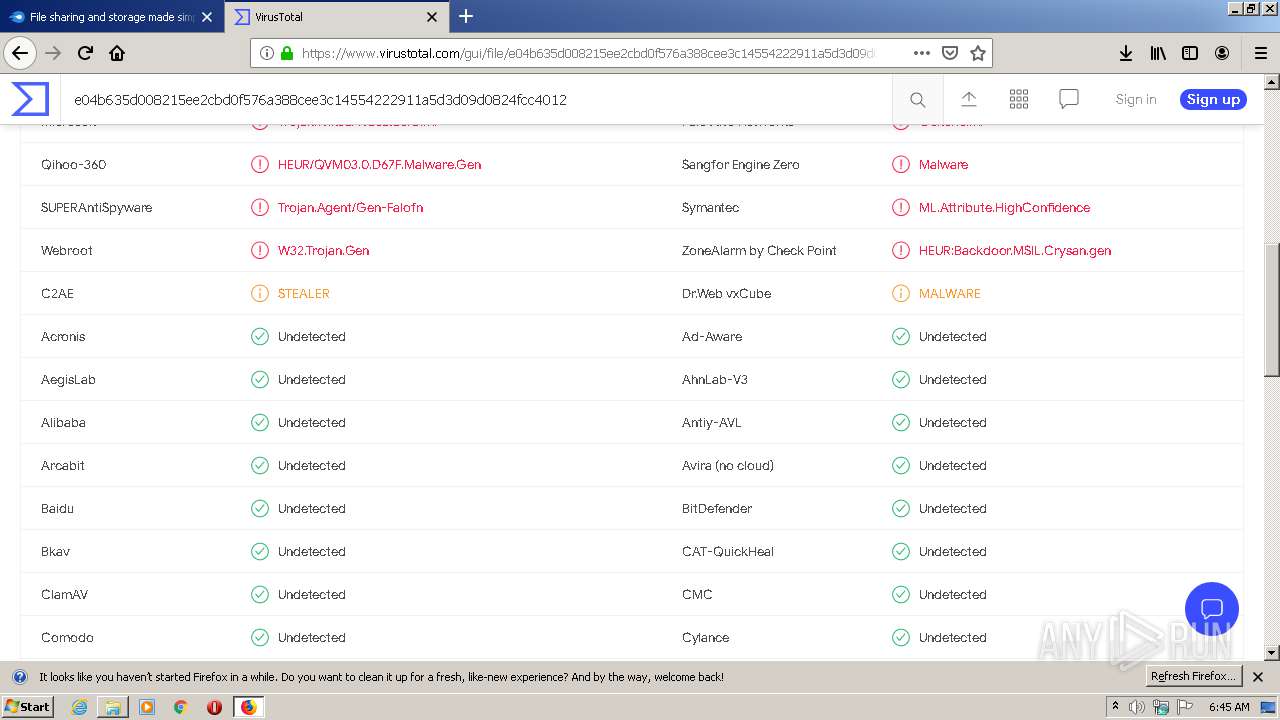The width and height of the screenshot is (1280, 720).
Task: Open Internet Explorer from the taskbar
Action: pyautogui.click(x=79, y=707)
